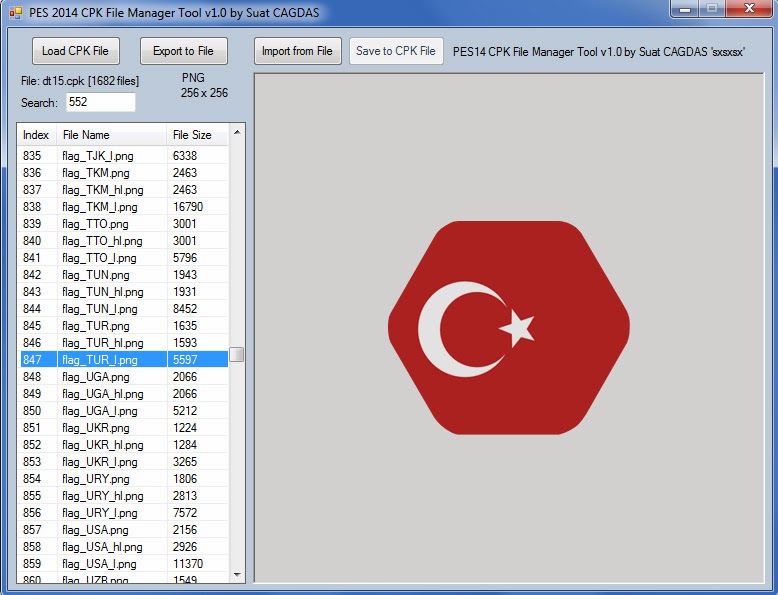Open Import from File
The width and height of the screenshot is (778, 595).
click(x=297, y=51)
